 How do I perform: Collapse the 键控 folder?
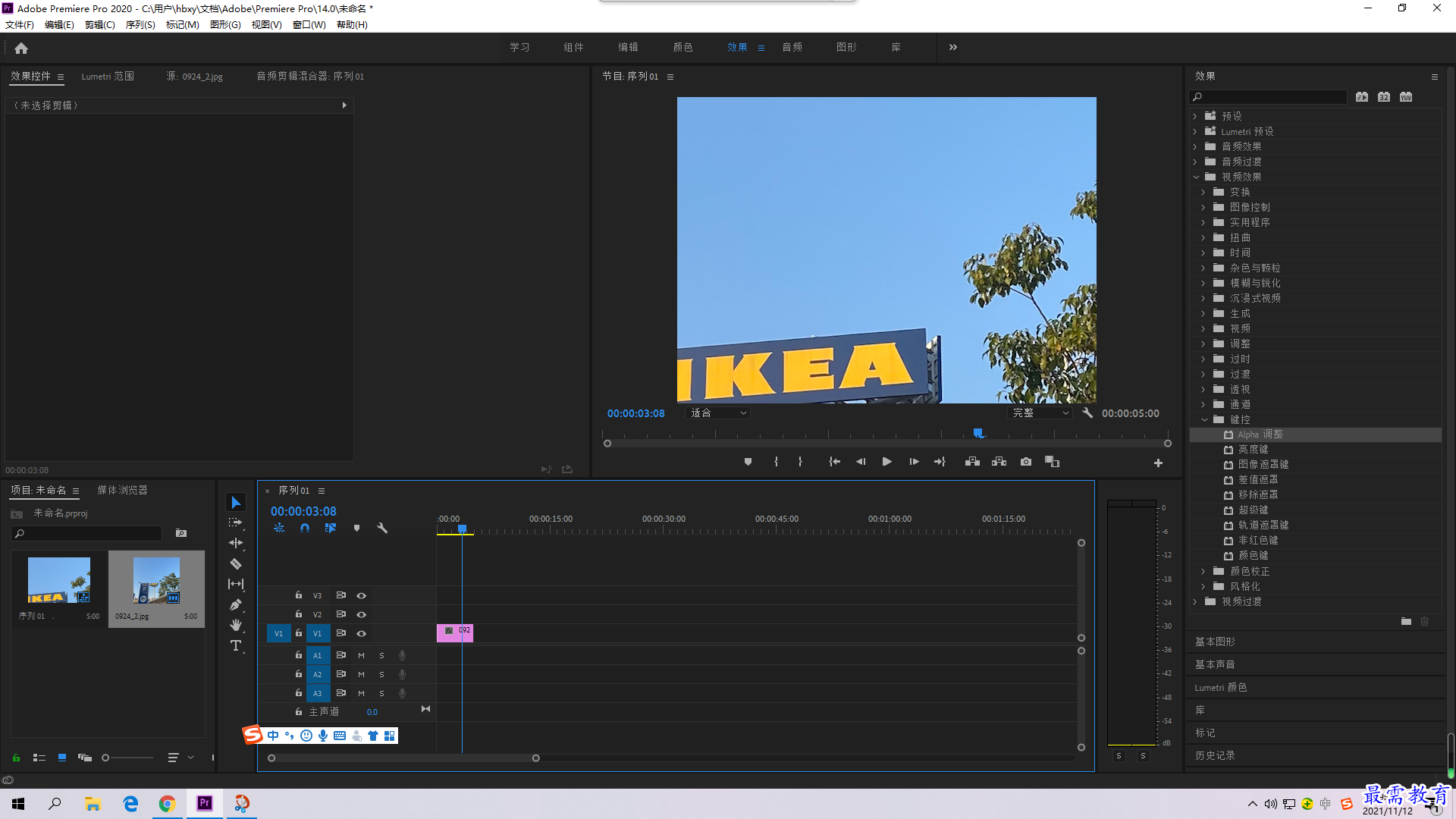[x=1204, y=419]
